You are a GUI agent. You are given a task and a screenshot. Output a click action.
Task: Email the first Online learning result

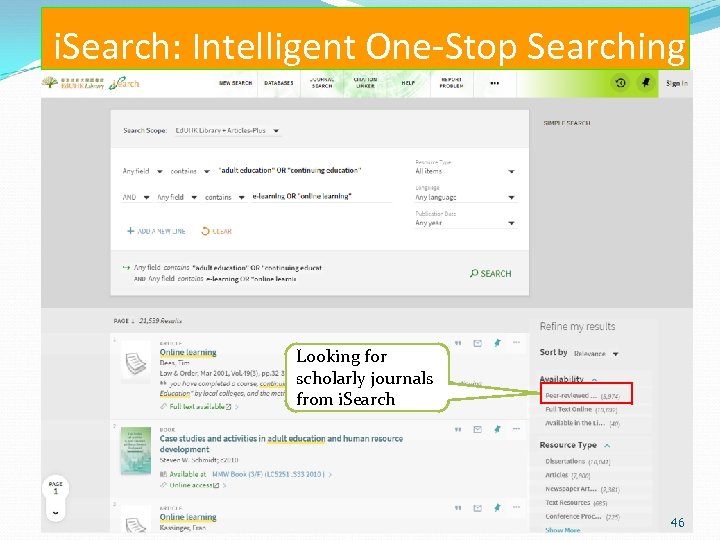[x=478, y=343]
